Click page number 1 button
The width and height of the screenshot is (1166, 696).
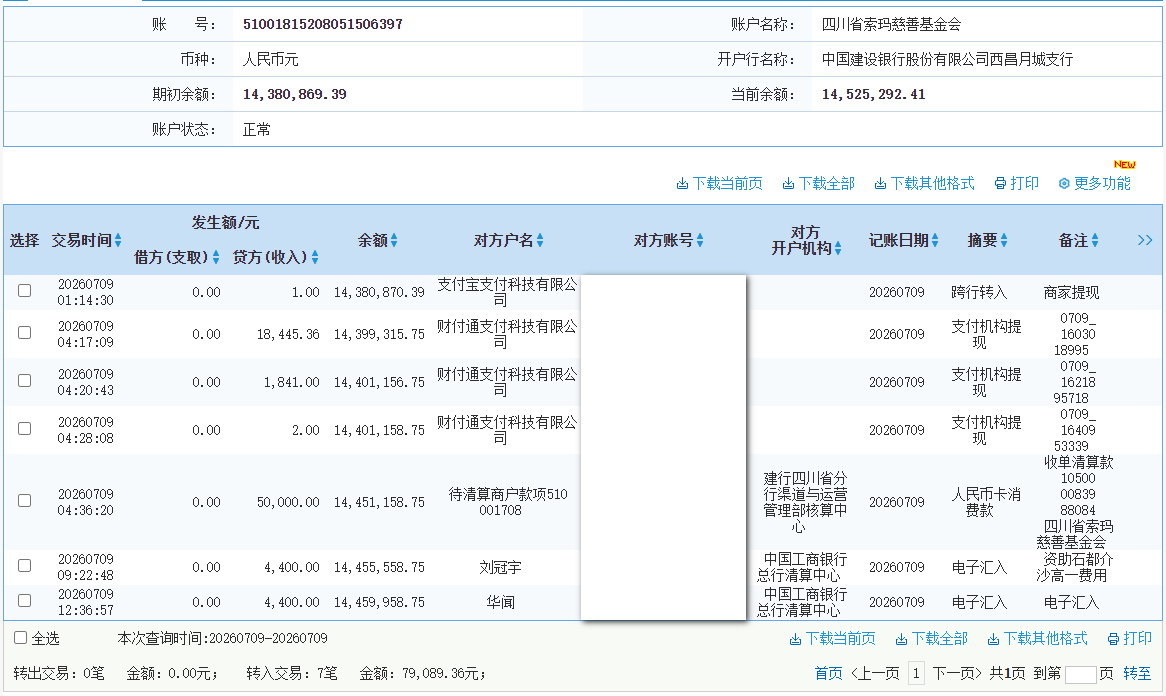[916, 674]
